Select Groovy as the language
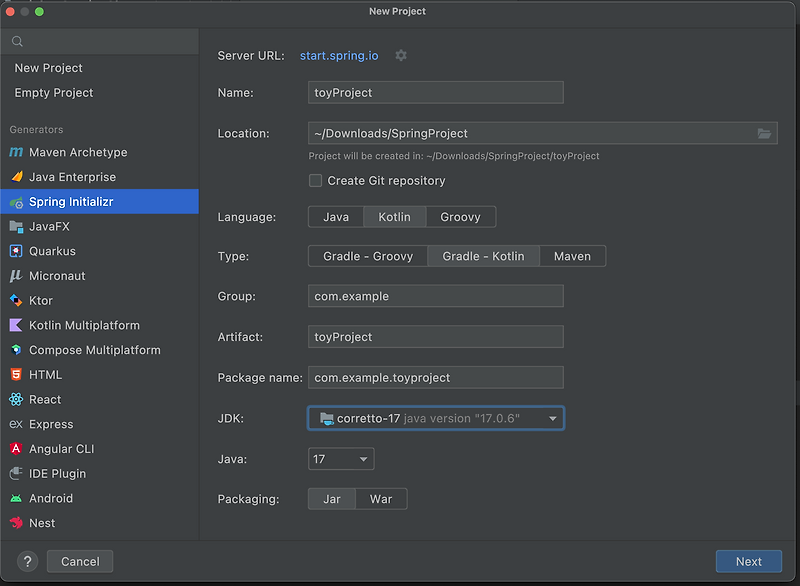Image resolution: width=800 pixels, height=586 pixels. pos(461,216)
